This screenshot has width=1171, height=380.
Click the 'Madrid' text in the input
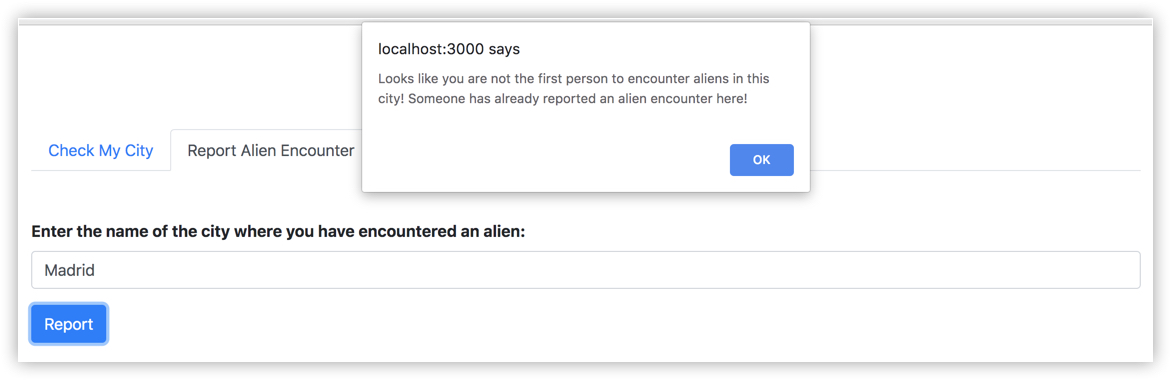point(69,270)
